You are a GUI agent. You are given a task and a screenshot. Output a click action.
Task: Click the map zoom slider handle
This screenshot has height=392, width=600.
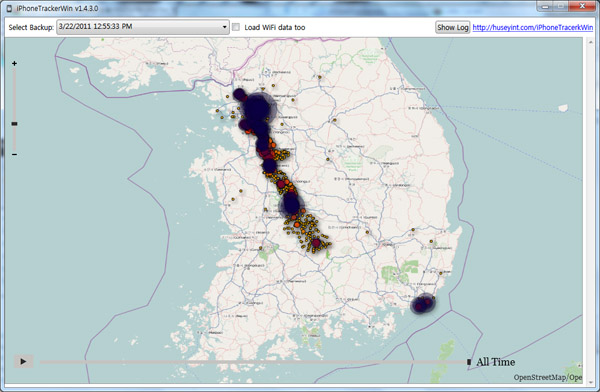coord(14,124)
